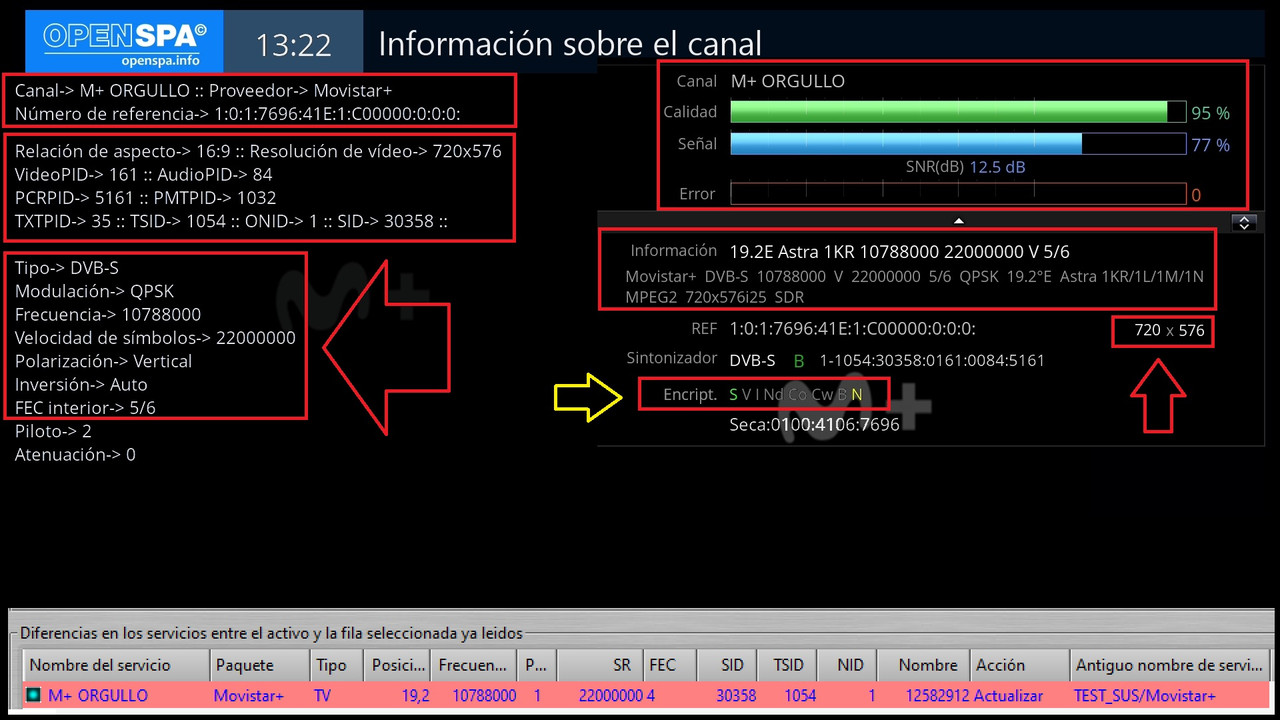
Task: Click 'Piloto-> 2' line
Action: click(53, 431)
